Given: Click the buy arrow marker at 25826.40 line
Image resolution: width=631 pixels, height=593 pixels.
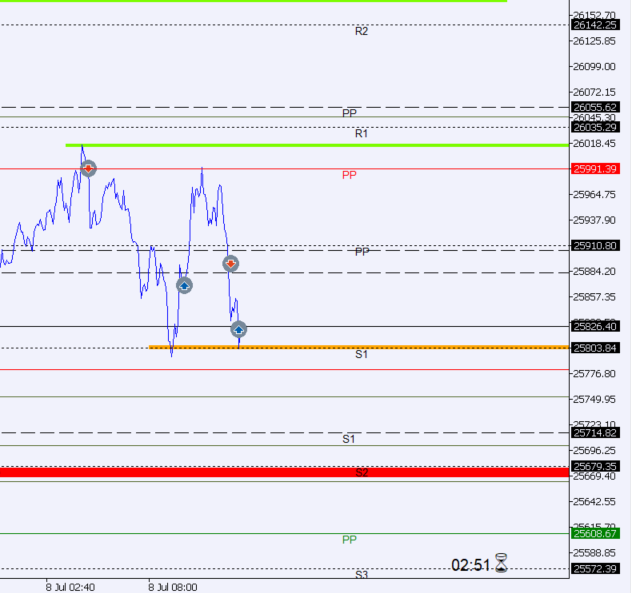Looking at the screenshot, I should [x=239, y=329].
